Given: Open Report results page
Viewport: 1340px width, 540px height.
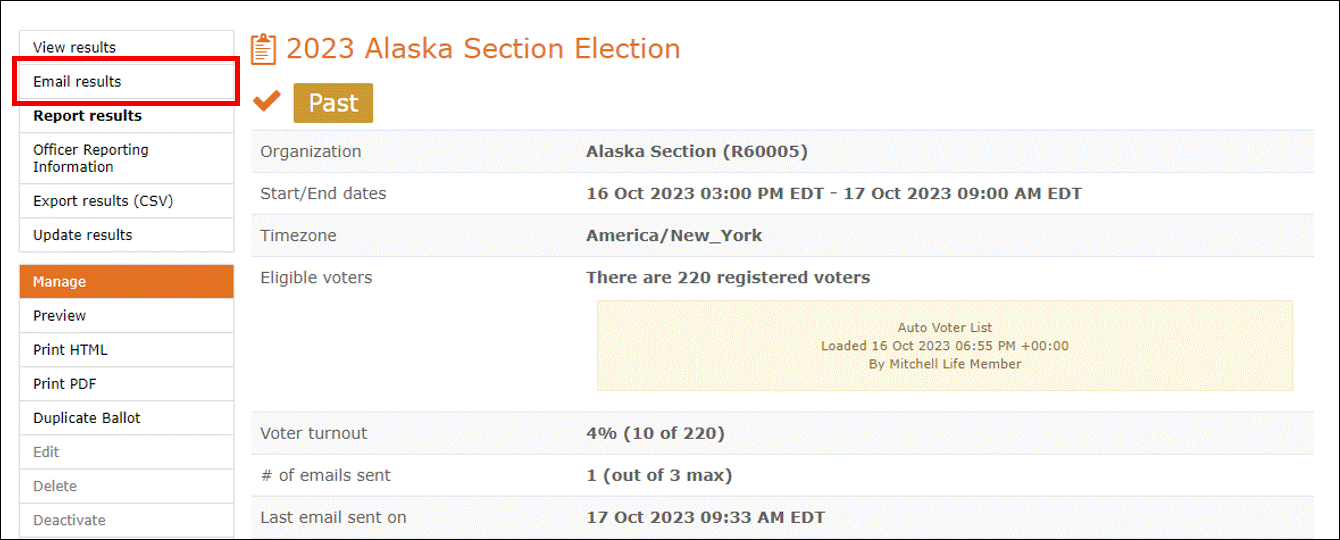Looking at the screenshot, I should [126, 116].
